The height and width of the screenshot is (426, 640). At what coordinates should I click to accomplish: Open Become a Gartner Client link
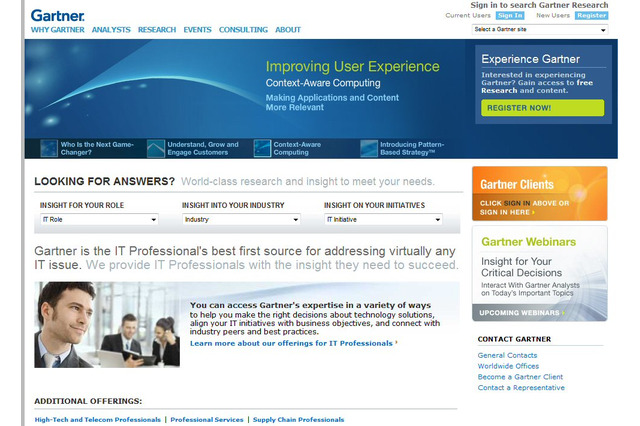click(x=520, y=377)
